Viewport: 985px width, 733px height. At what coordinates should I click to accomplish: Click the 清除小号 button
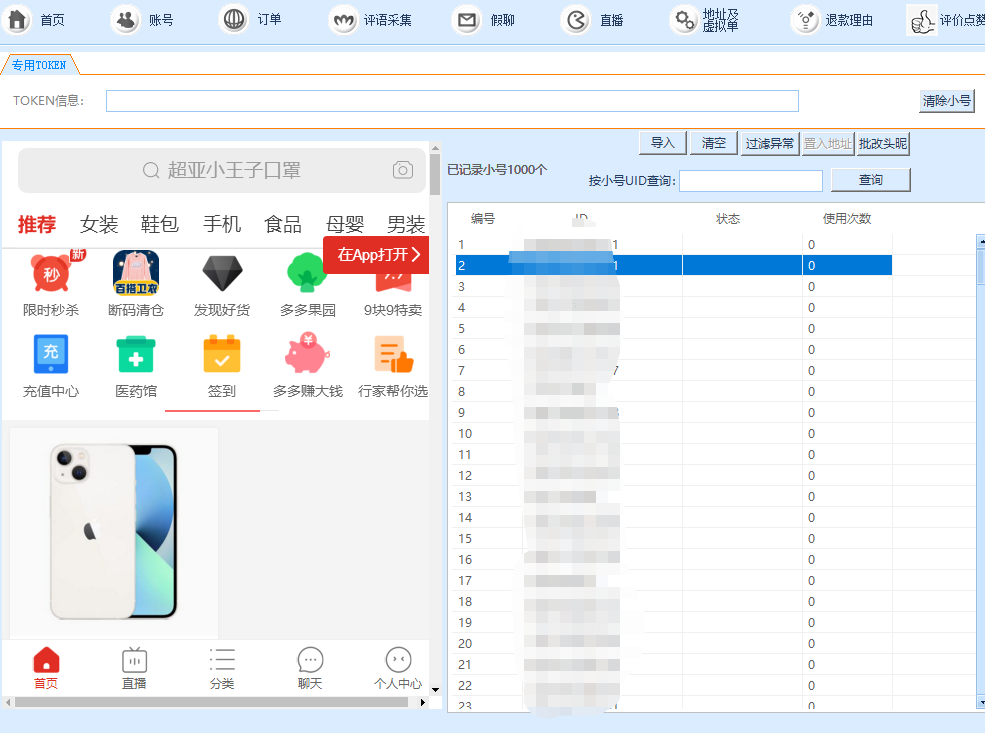pyautogui.click(x=947, y=100)
